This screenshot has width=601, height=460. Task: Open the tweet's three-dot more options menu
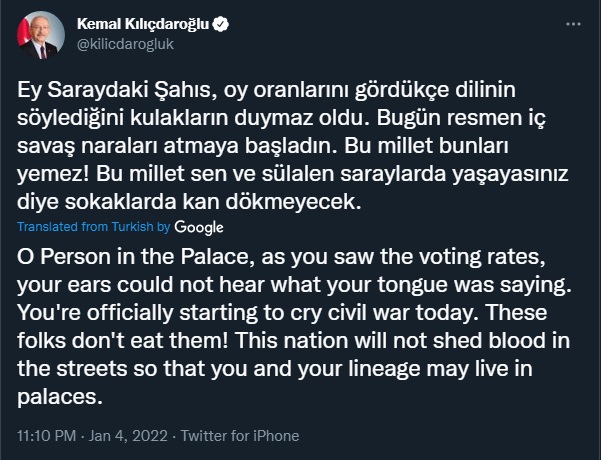(x=571, y=21)
